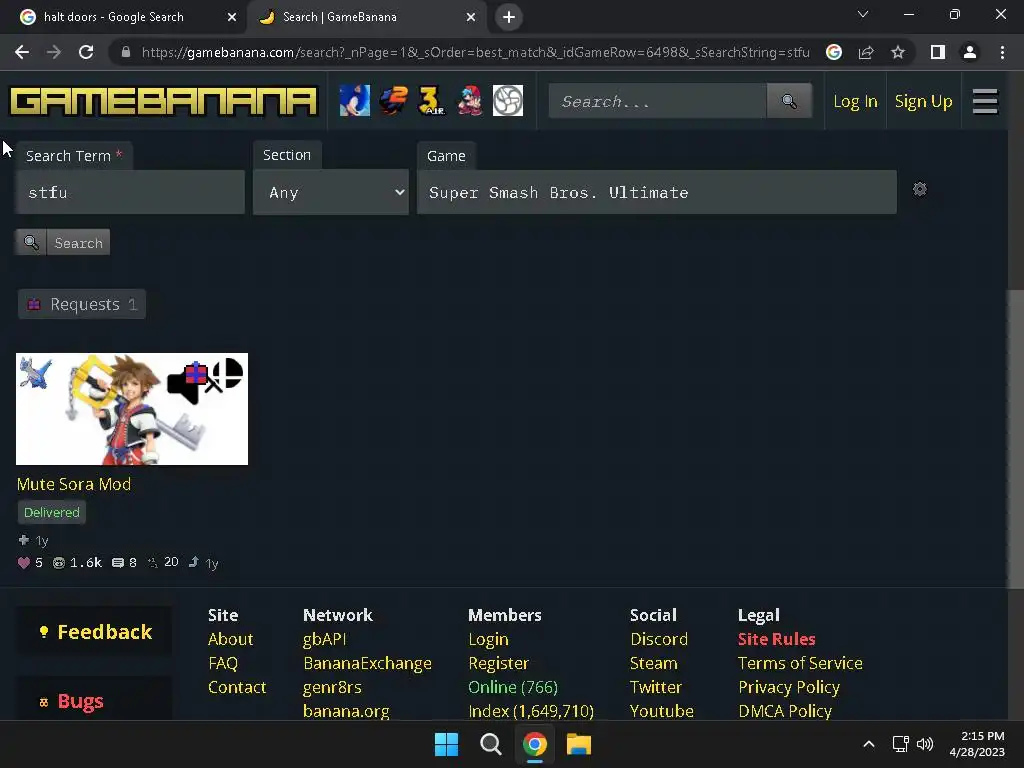
Task: Toggle the browser side panel
Action: 938,52
